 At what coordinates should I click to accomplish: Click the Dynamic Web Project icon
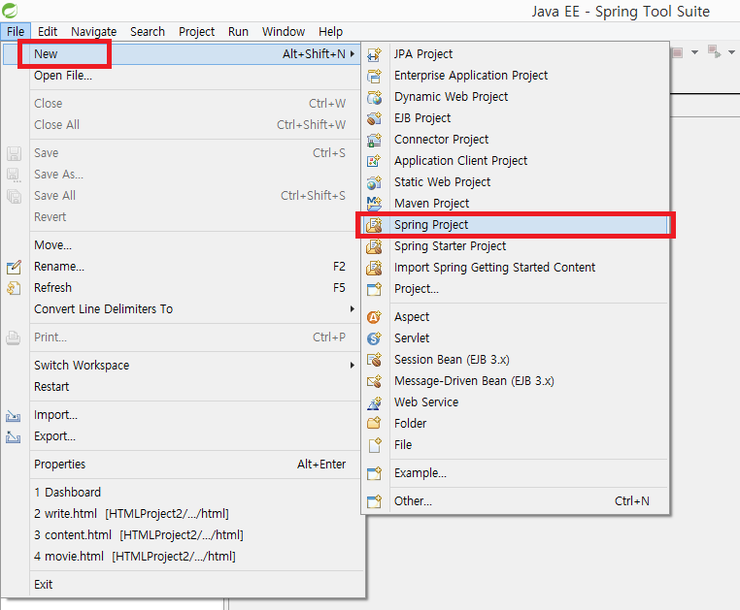click(374, 97)
